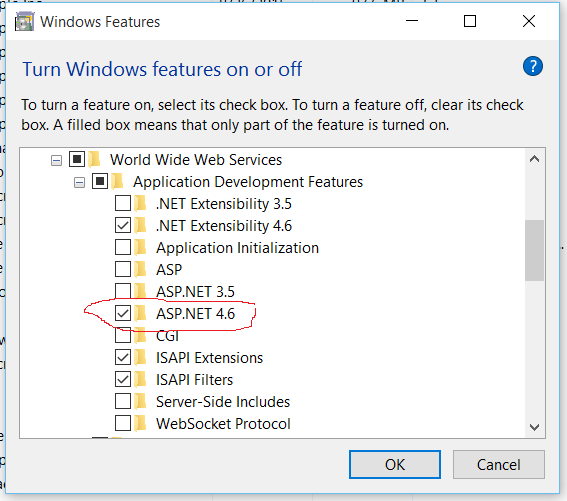Check the WebSocket Protocol checkbox

click(x=123, y=423)
